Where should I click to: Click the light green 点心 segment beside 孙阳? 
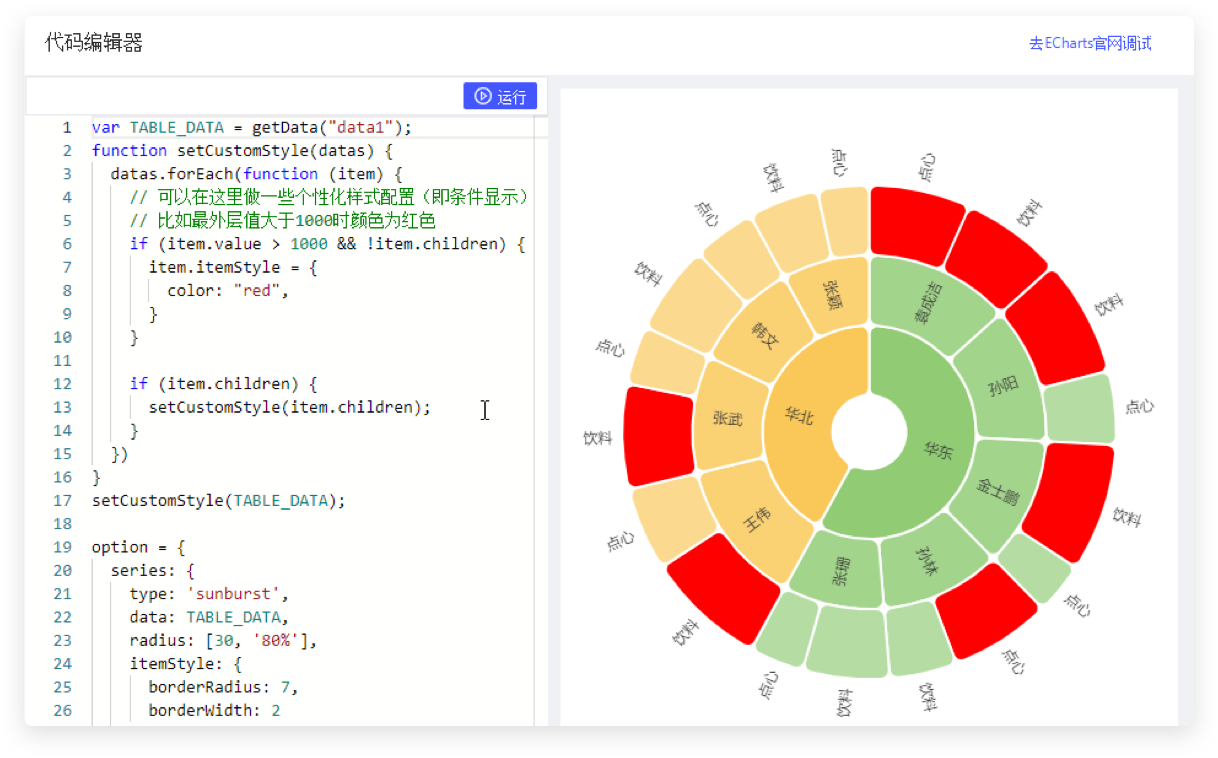pyautogui.click(x=1080, y=409)
